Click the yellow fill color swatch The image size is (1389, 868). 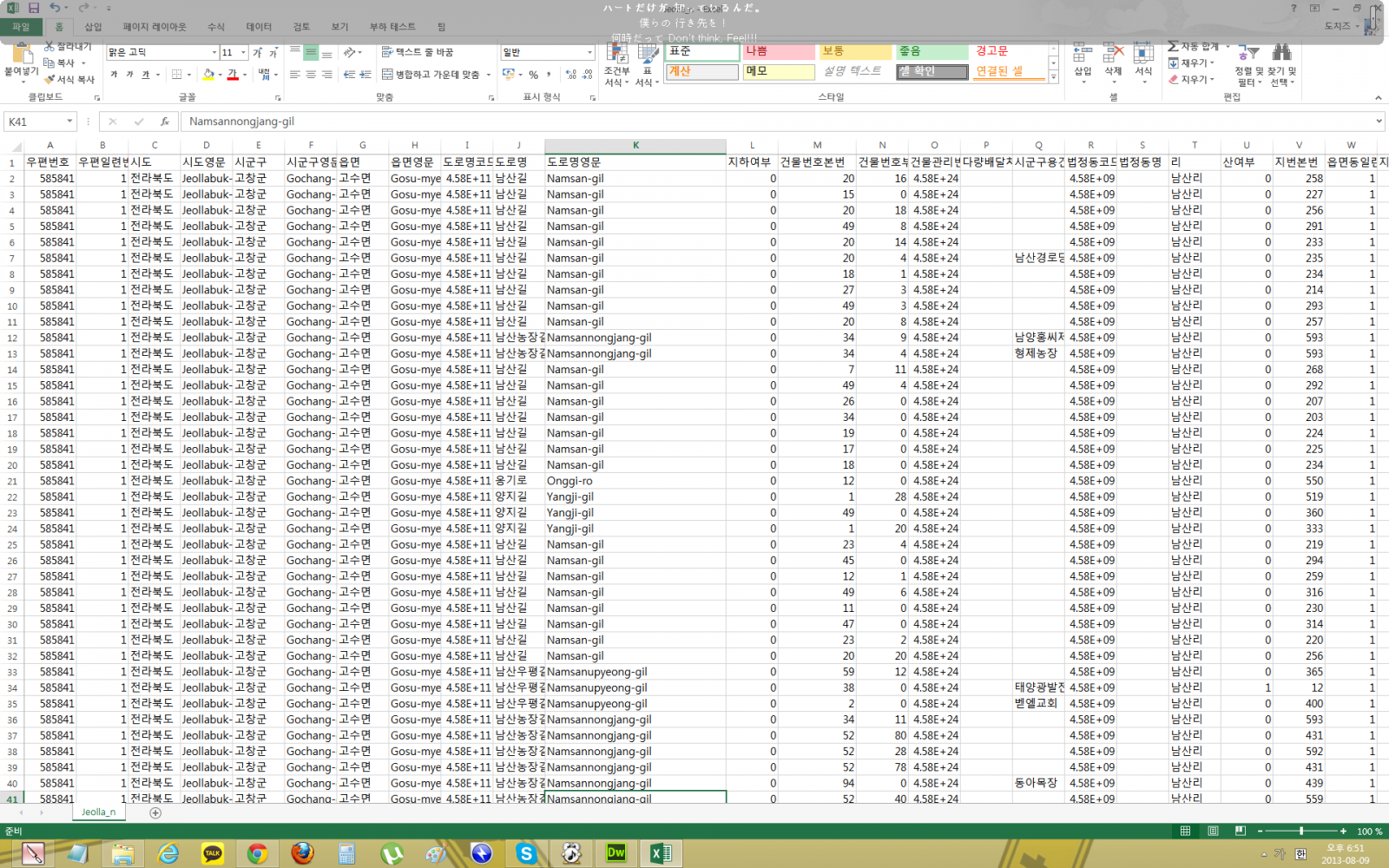tap(208, 75)
